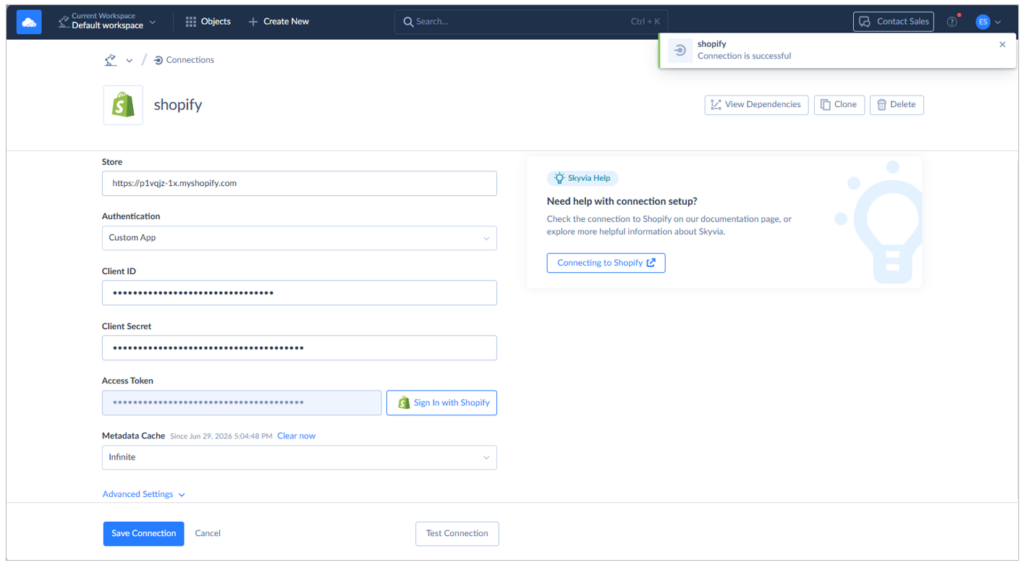The width and height of the screenshot is (1024, 568).
Task: Click the workspace breadcrumb icon
Action: [x=110, y=60]
